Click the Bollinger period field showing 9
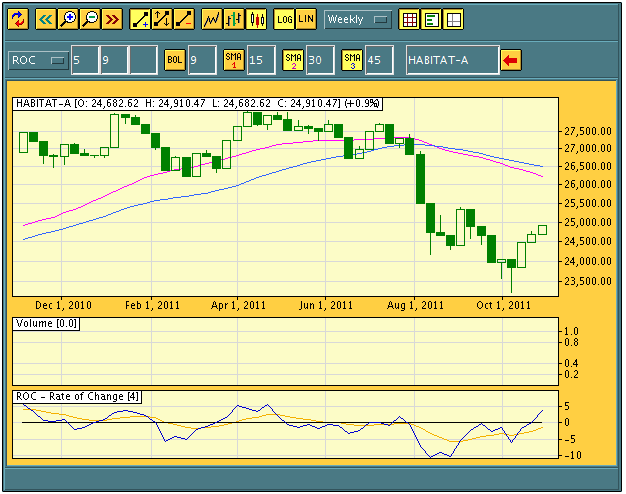 tap(201, 60)
